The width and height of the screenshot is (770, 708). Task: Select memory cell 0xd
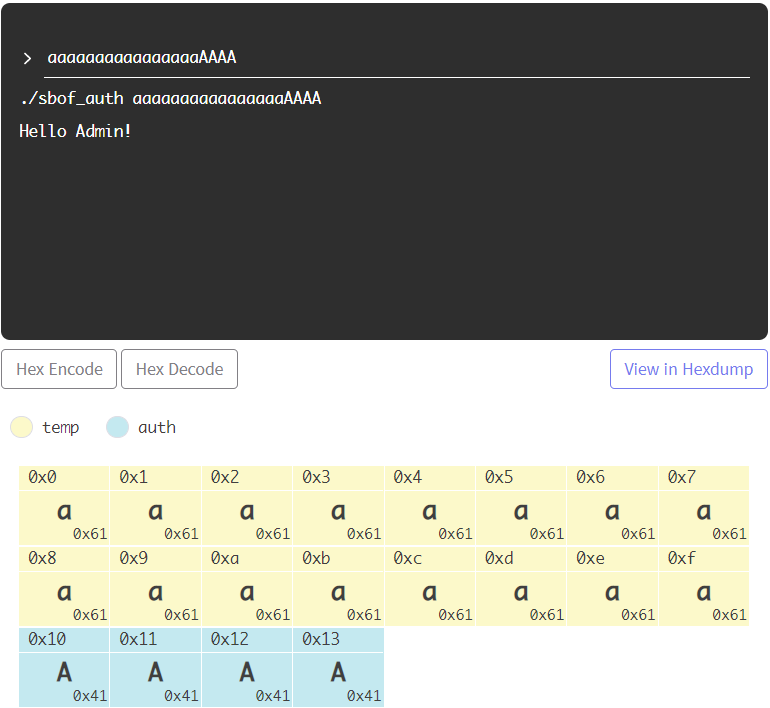tap(521, 587)
